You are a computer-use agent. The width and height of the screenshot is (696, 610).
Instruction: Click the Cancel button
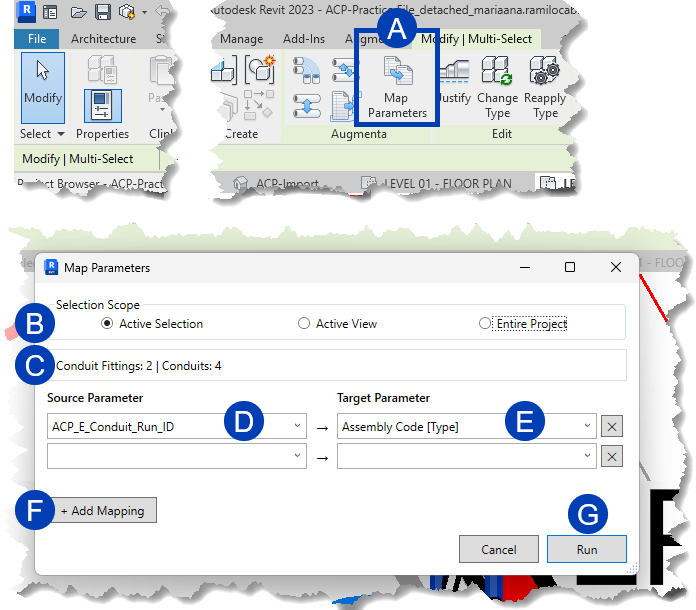498,549
